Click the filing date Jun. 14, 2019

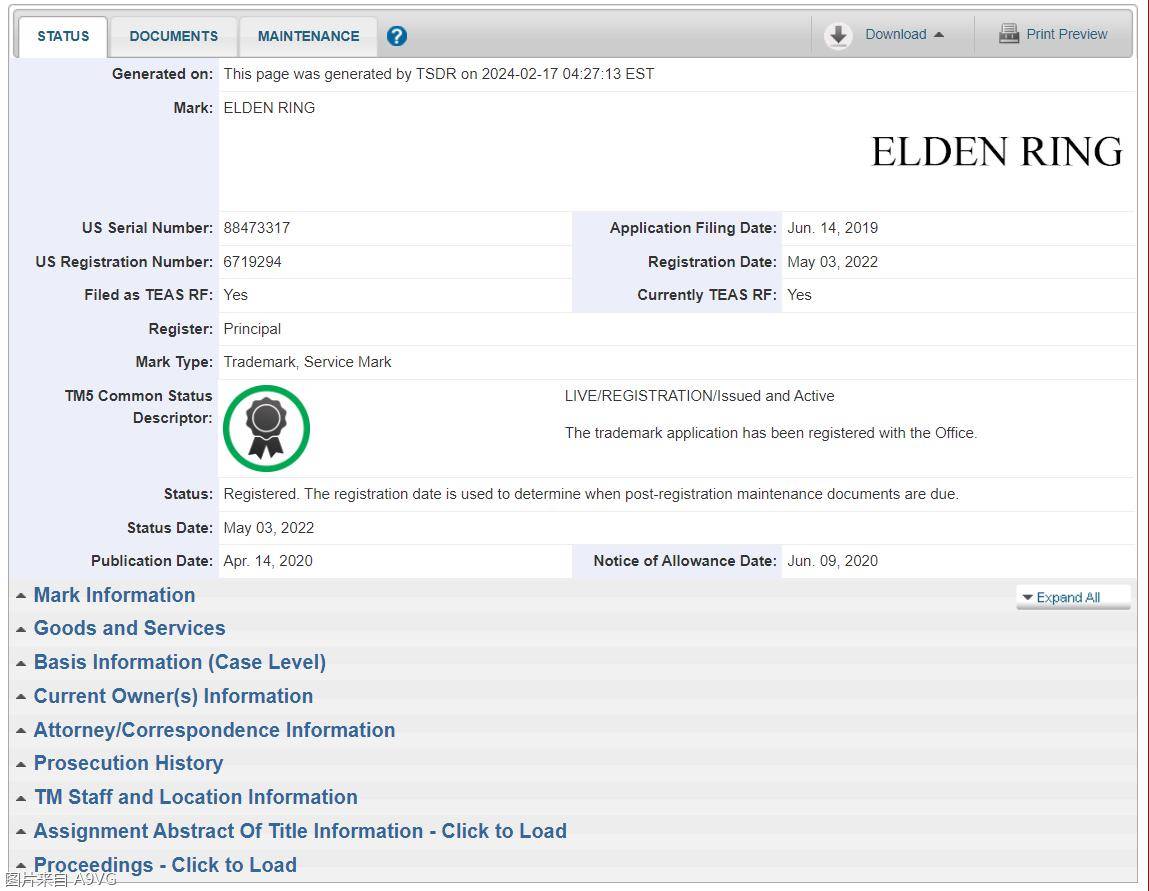click(832, 228)
